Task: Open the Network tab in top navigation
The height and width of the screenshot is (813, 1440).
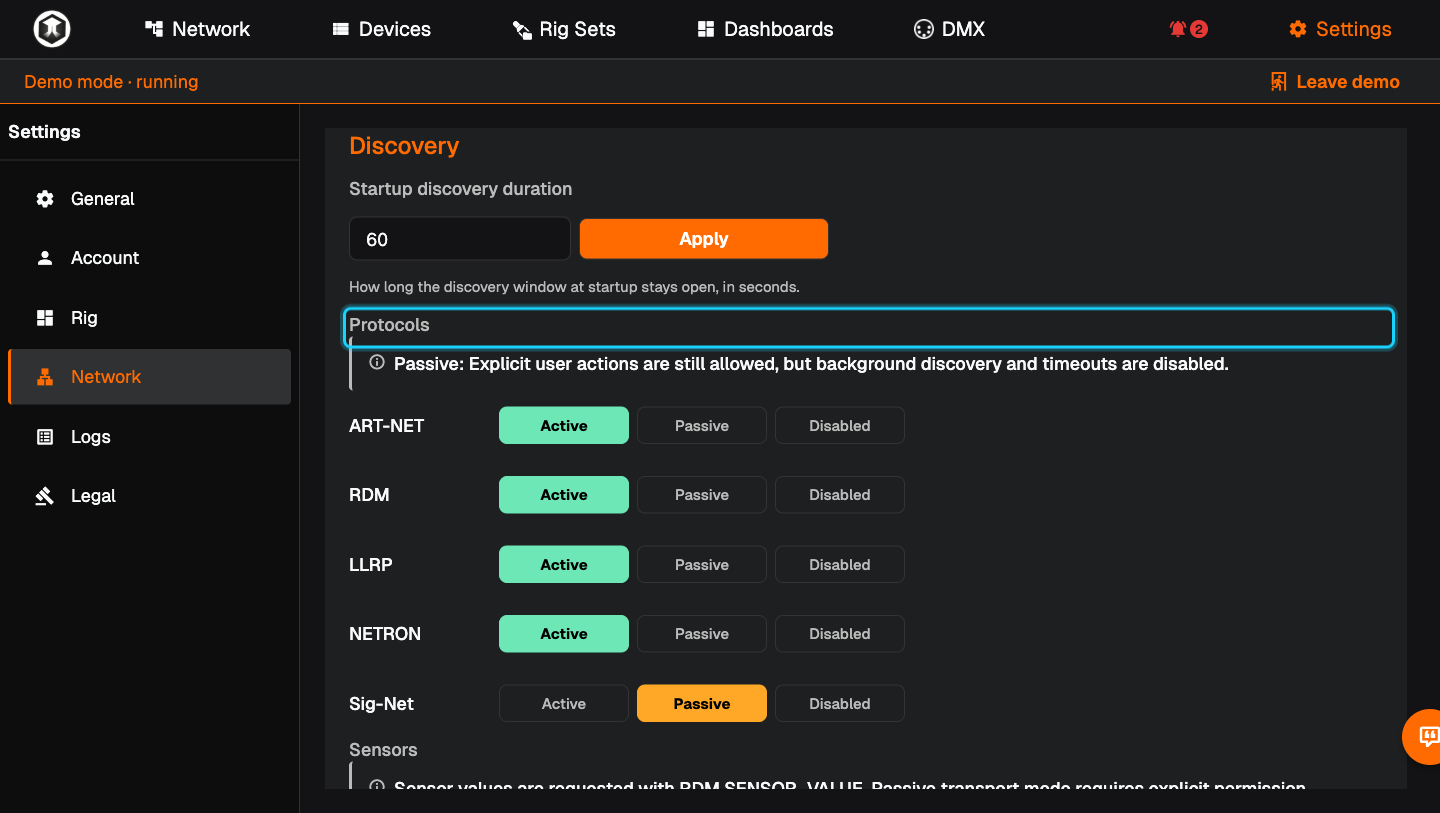Action: (x=198, y=29)
